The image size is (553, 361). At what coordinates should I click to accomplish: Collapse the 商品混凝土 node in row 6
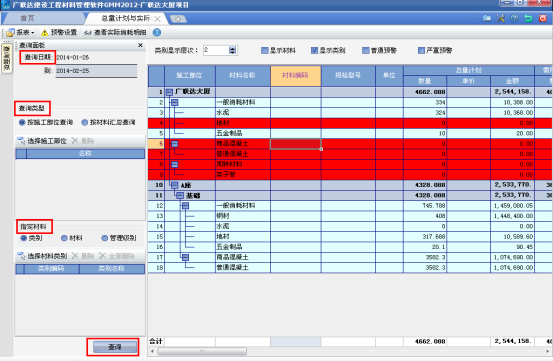[x=175, y=143]
